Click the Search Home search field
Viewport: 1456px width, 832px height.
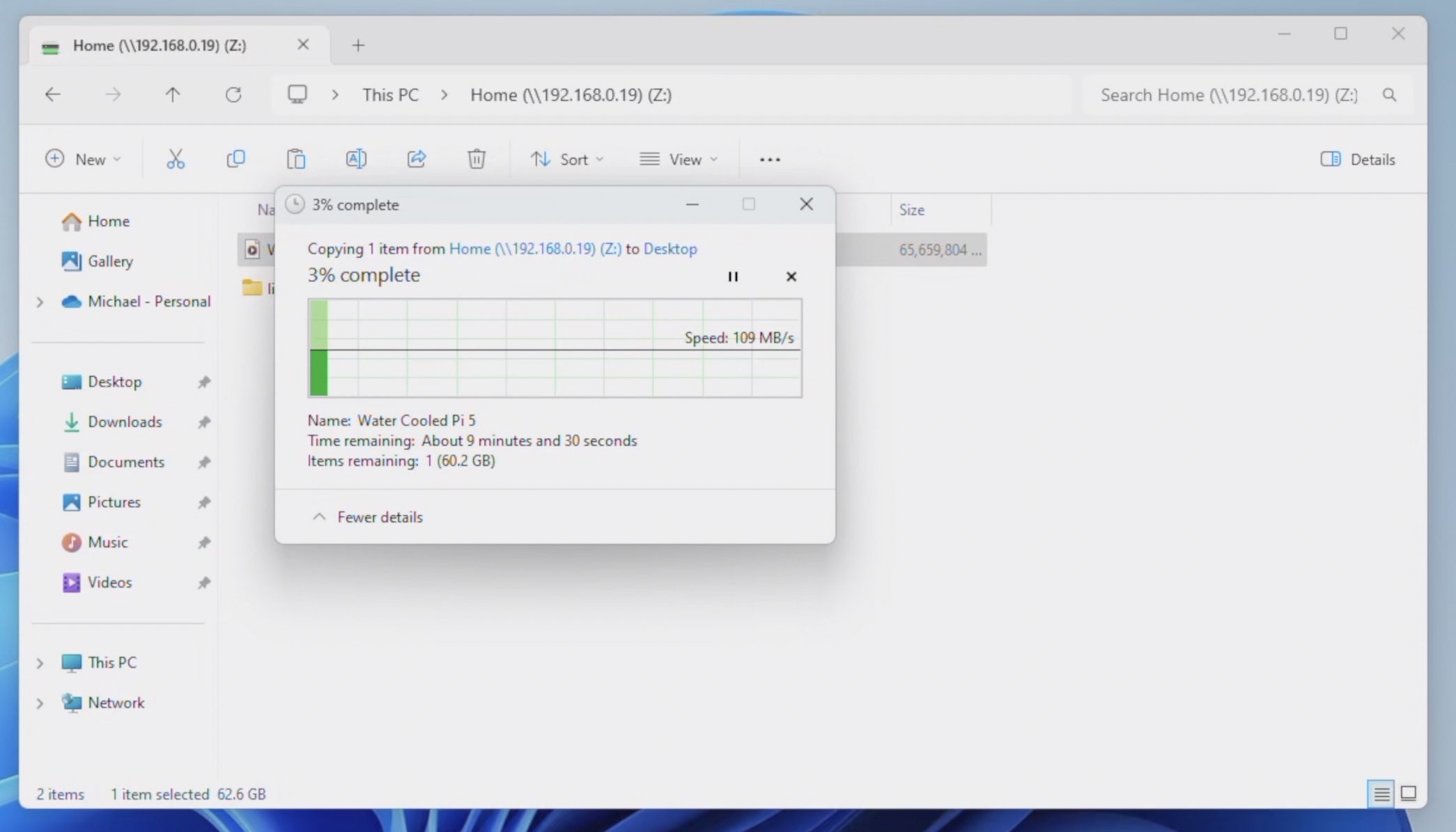[1227, 95]
